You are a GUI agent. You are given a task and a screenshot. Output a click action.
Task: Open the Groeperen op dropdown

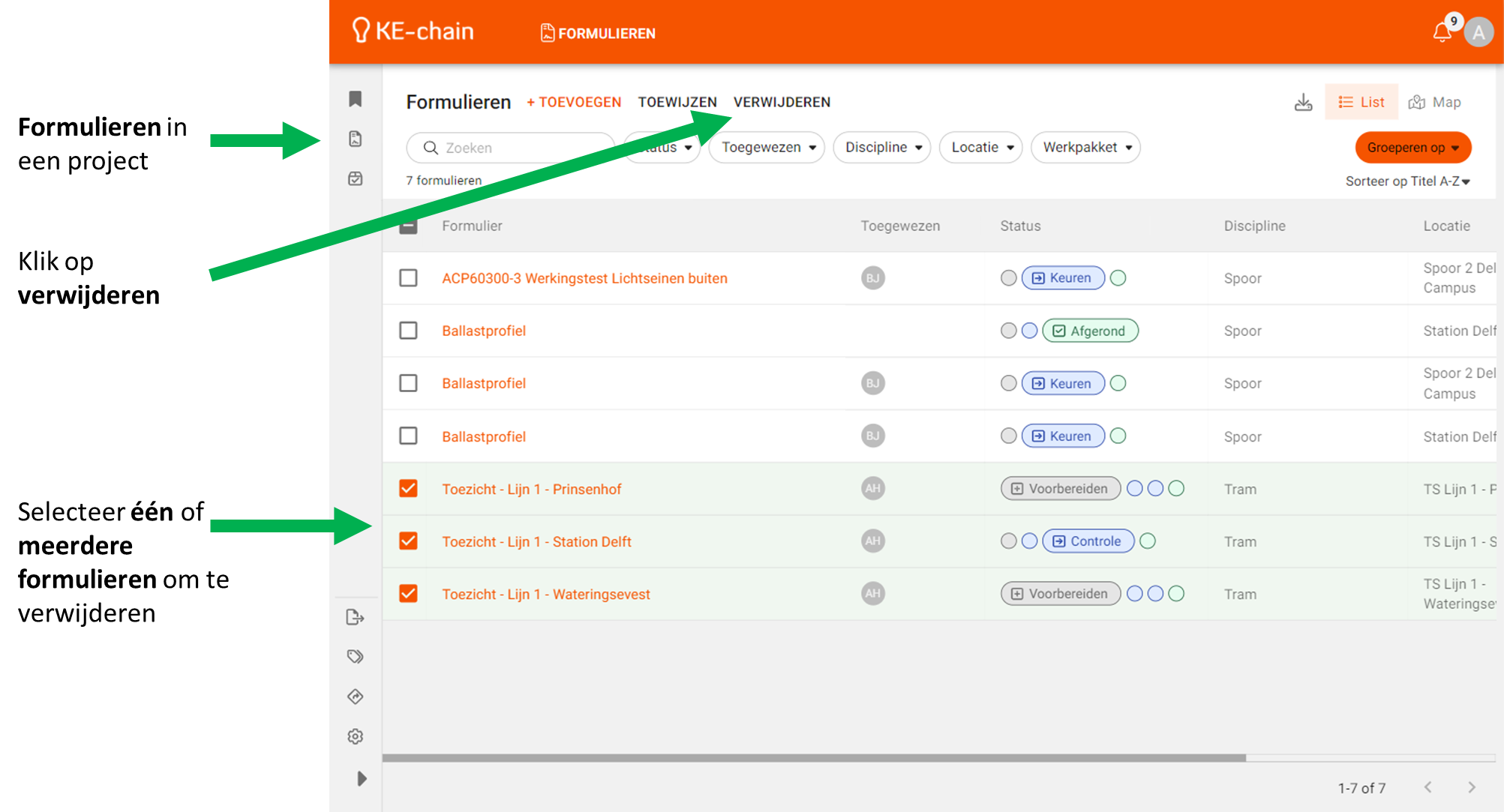[1412, 148]
